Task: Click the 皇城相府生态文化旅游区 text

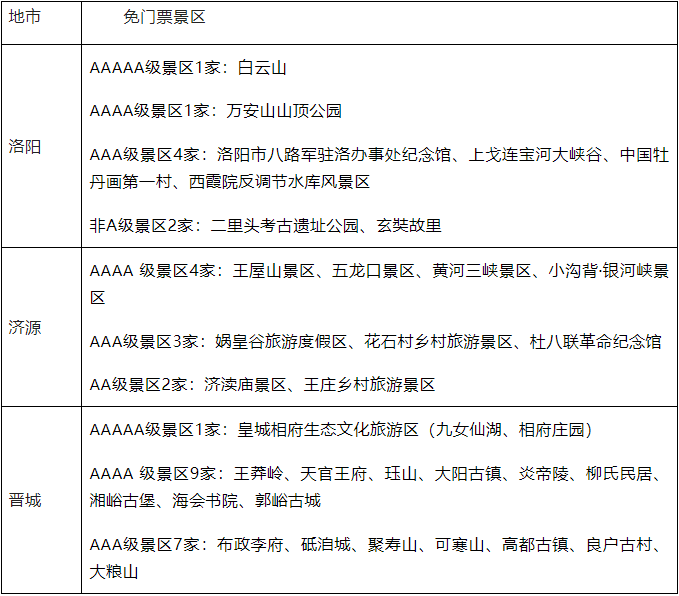Action: coord(327,430)
